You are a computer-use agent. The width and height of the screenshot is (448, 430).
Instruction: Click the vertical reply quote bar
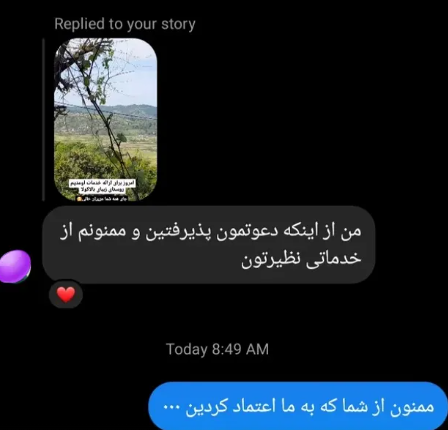tap(43, 120)
